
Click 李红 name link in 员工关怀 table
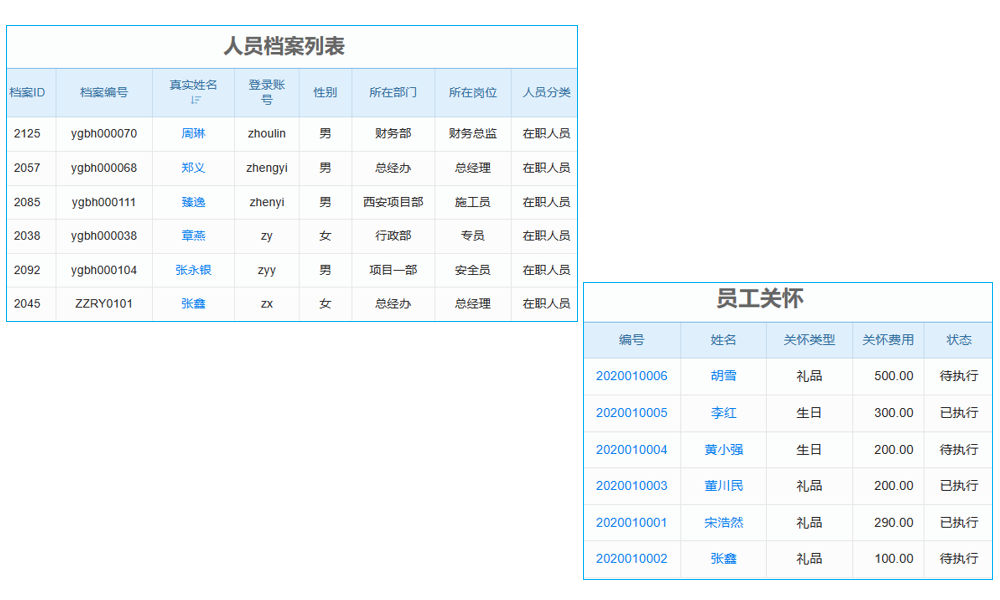coord(722,413)
